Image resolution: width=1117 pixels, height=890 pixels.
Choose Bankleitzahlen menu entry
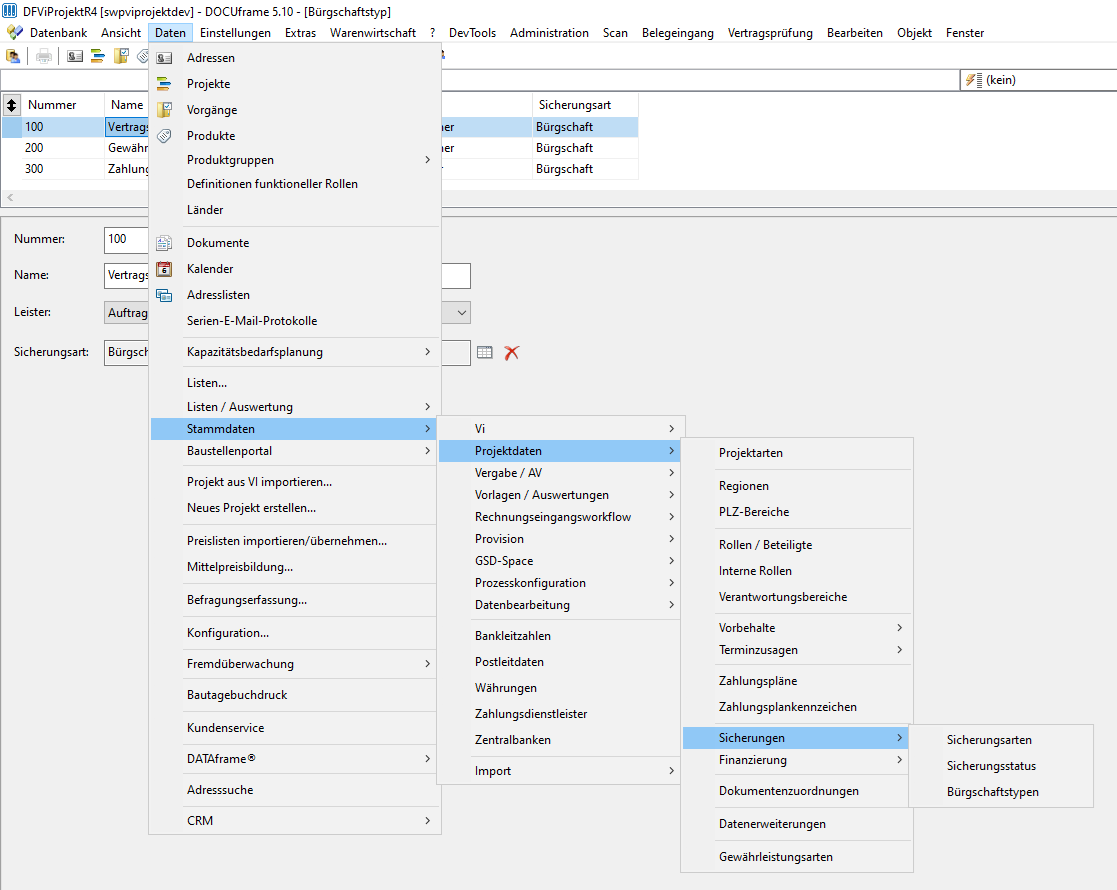[x=558, y=636]
